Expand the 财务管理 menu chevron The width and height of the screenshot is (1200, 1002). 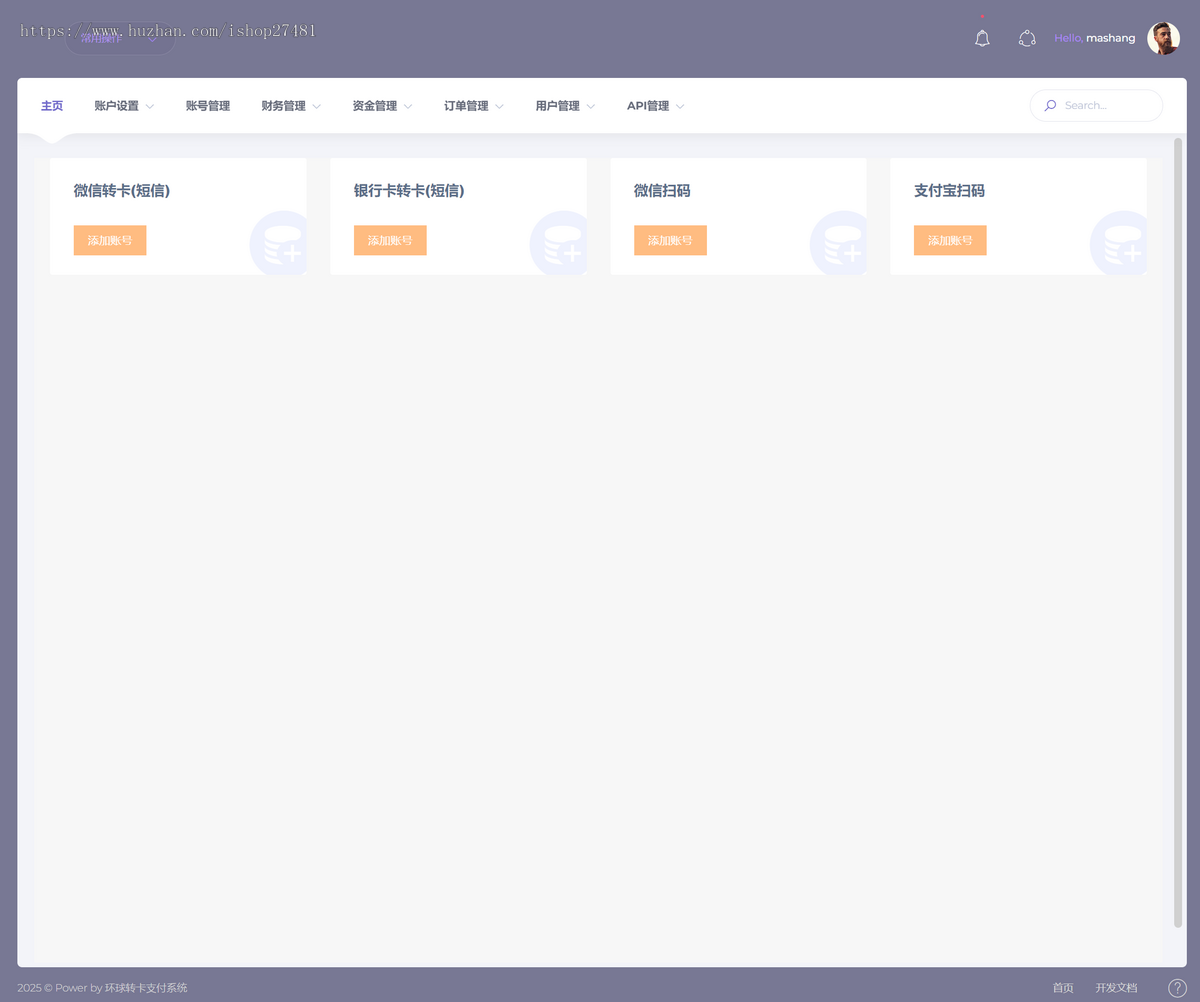316,106
